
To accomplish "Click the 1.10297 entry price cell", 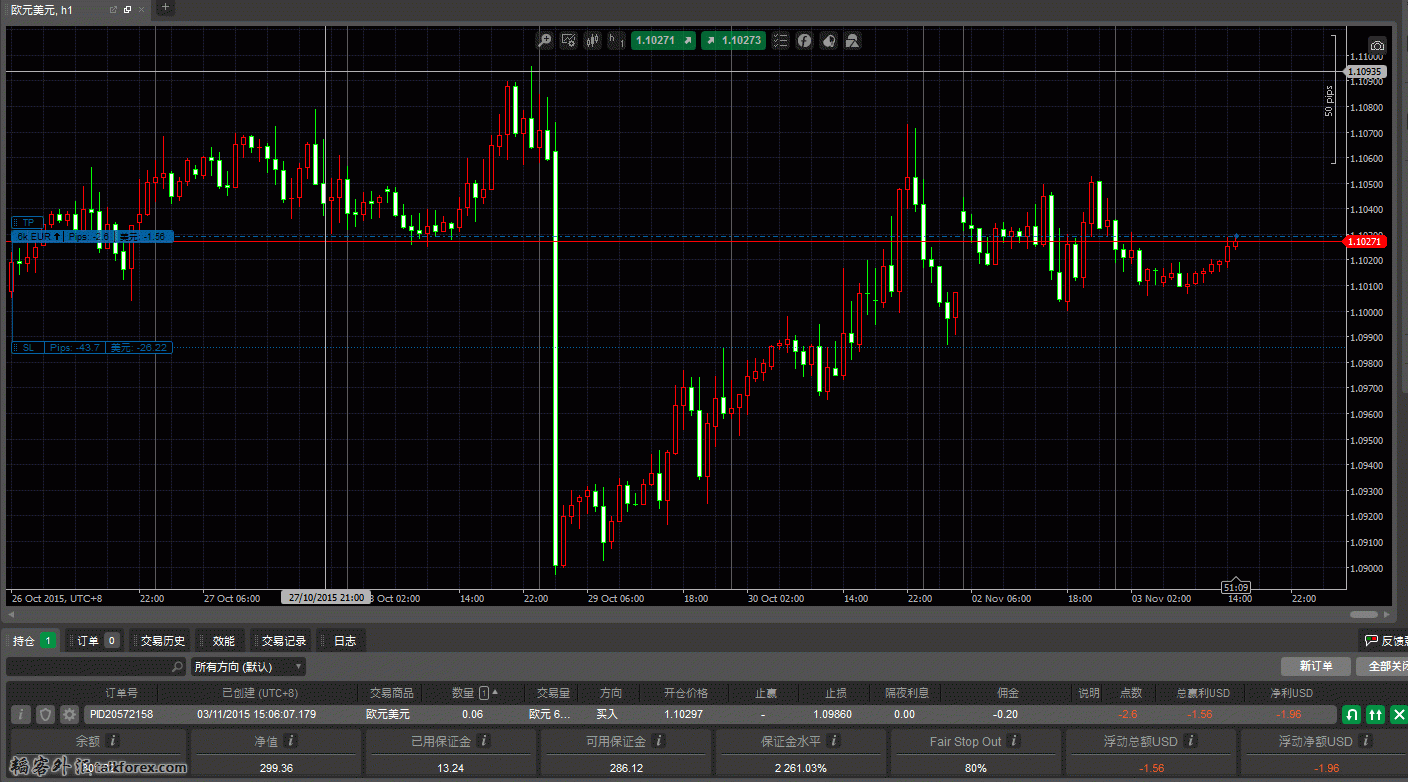I will (685, 714).
